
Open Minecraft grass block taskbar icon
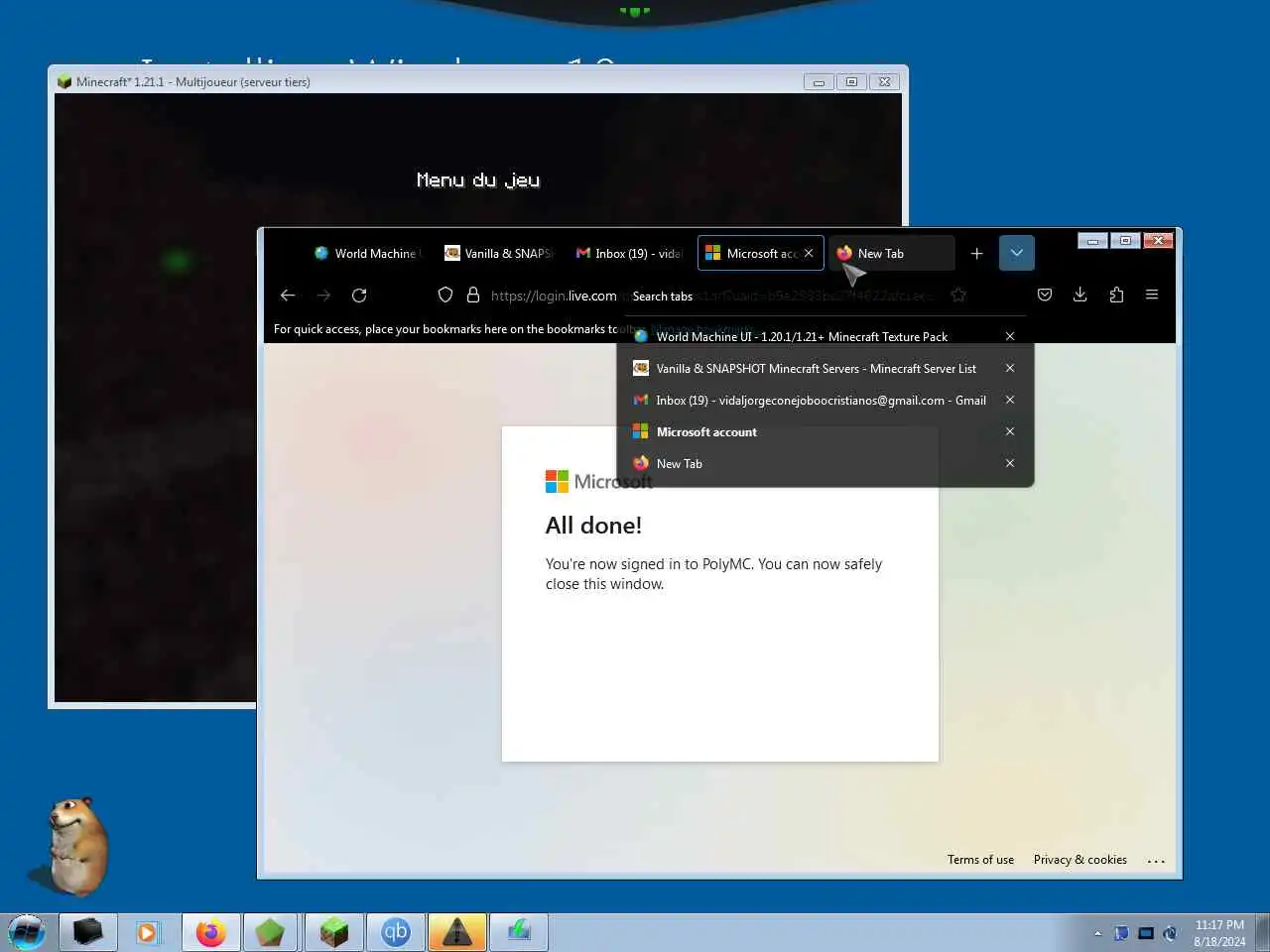tap(333, 932)
